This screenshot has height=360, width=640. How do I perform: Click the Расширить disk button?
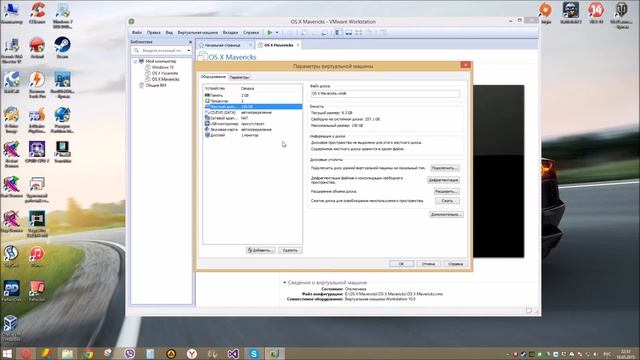447,191
